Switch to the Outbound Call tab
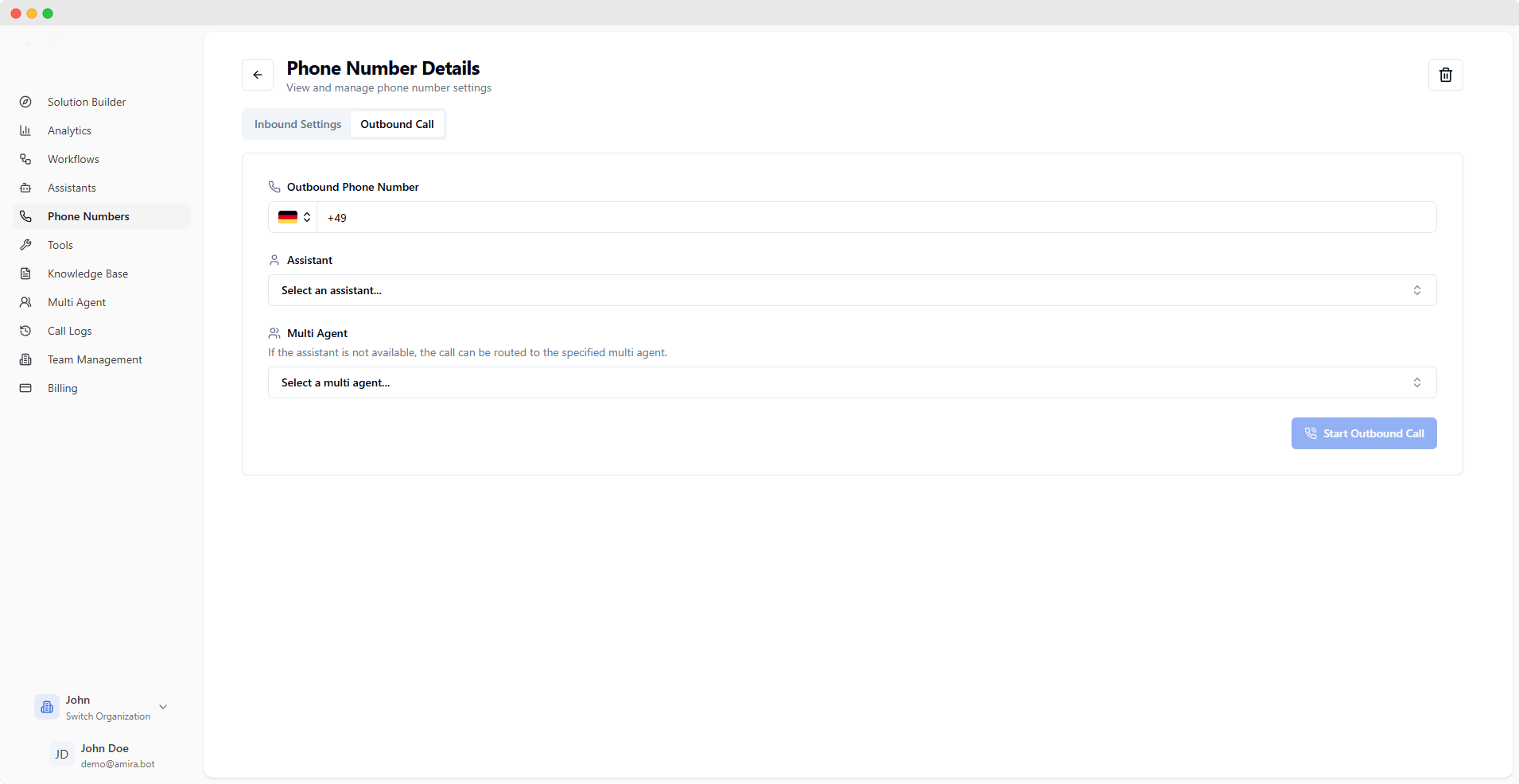The image size is (1519, 784). (x=397, y=124)
